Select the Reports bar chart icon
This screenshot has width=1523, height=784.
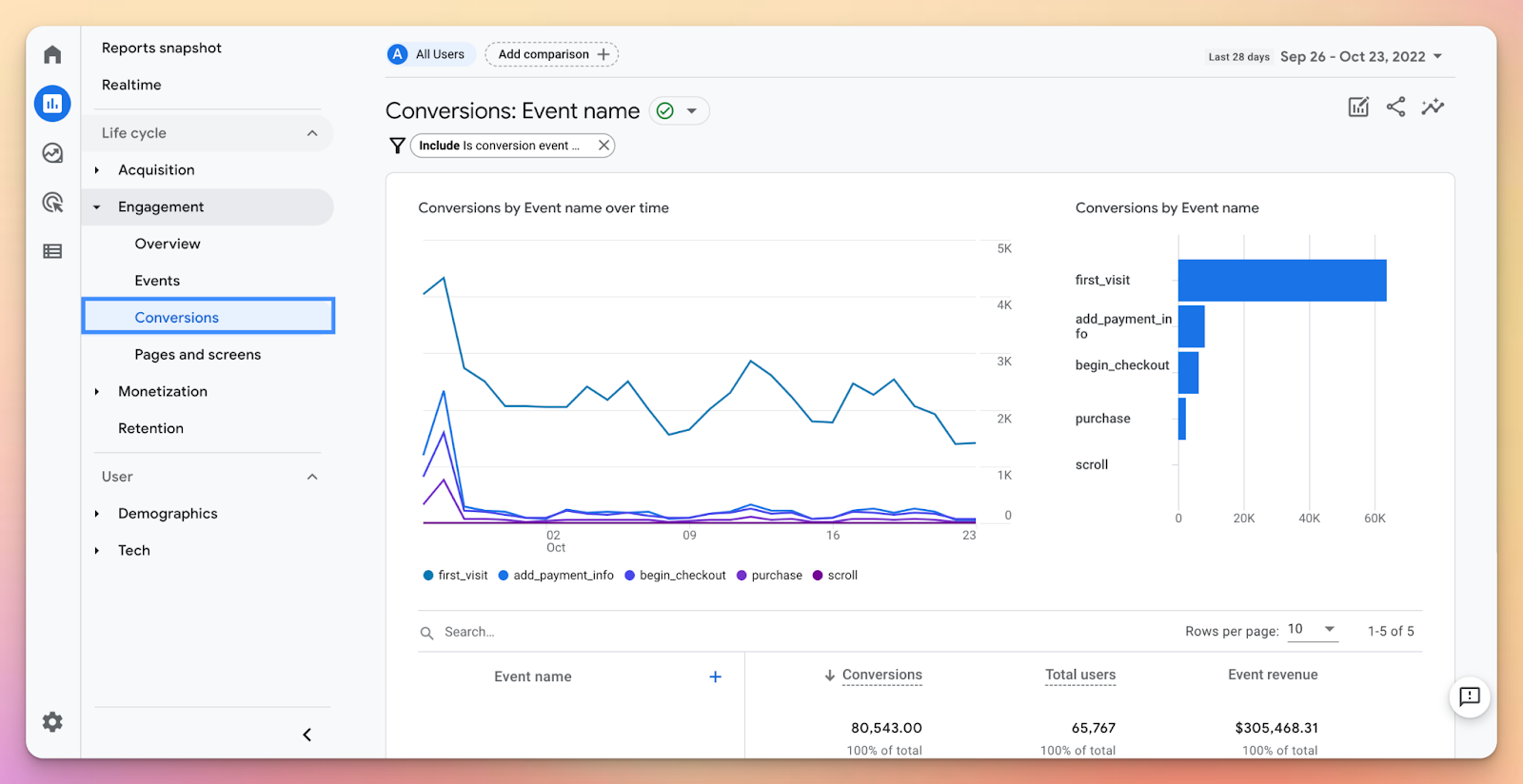tap(52, 104)
